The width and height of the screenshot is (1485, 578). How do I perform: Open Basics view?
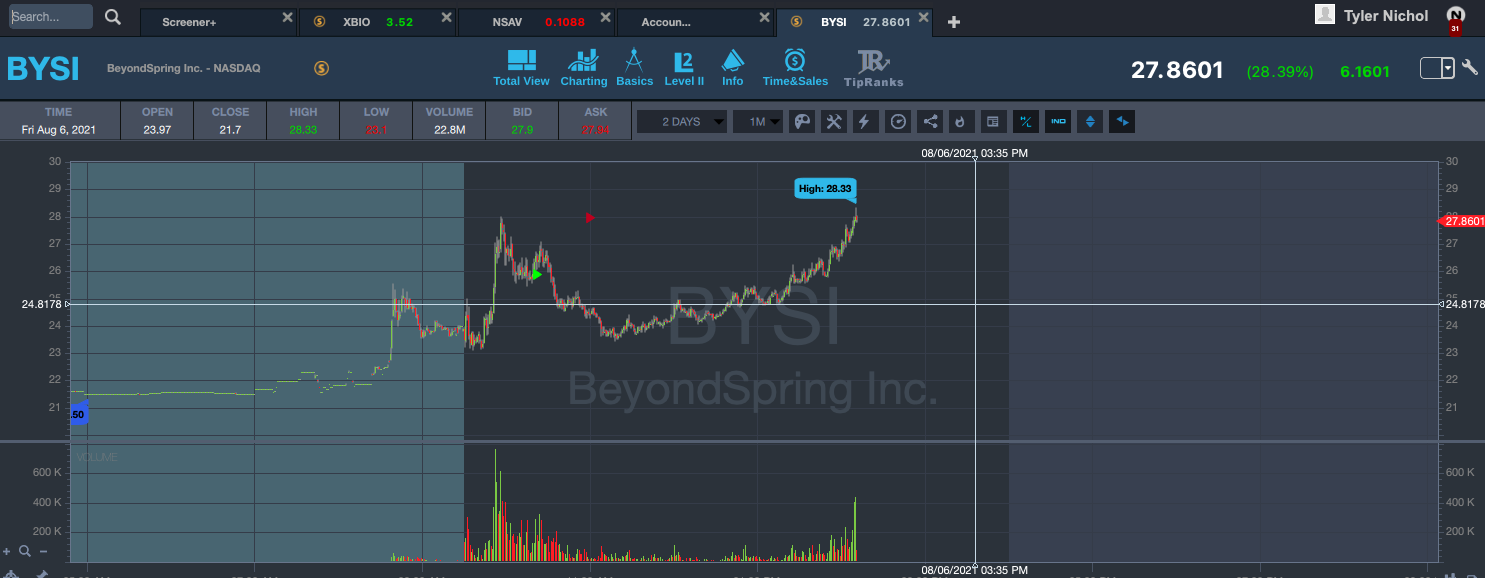[634, 68]
